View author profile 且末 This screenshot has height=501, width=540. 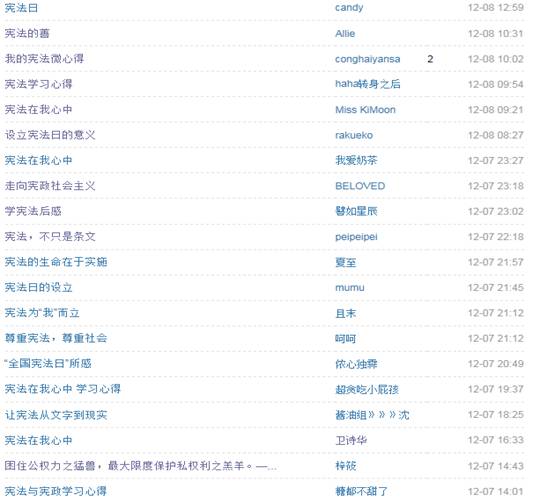click(345, 313)
